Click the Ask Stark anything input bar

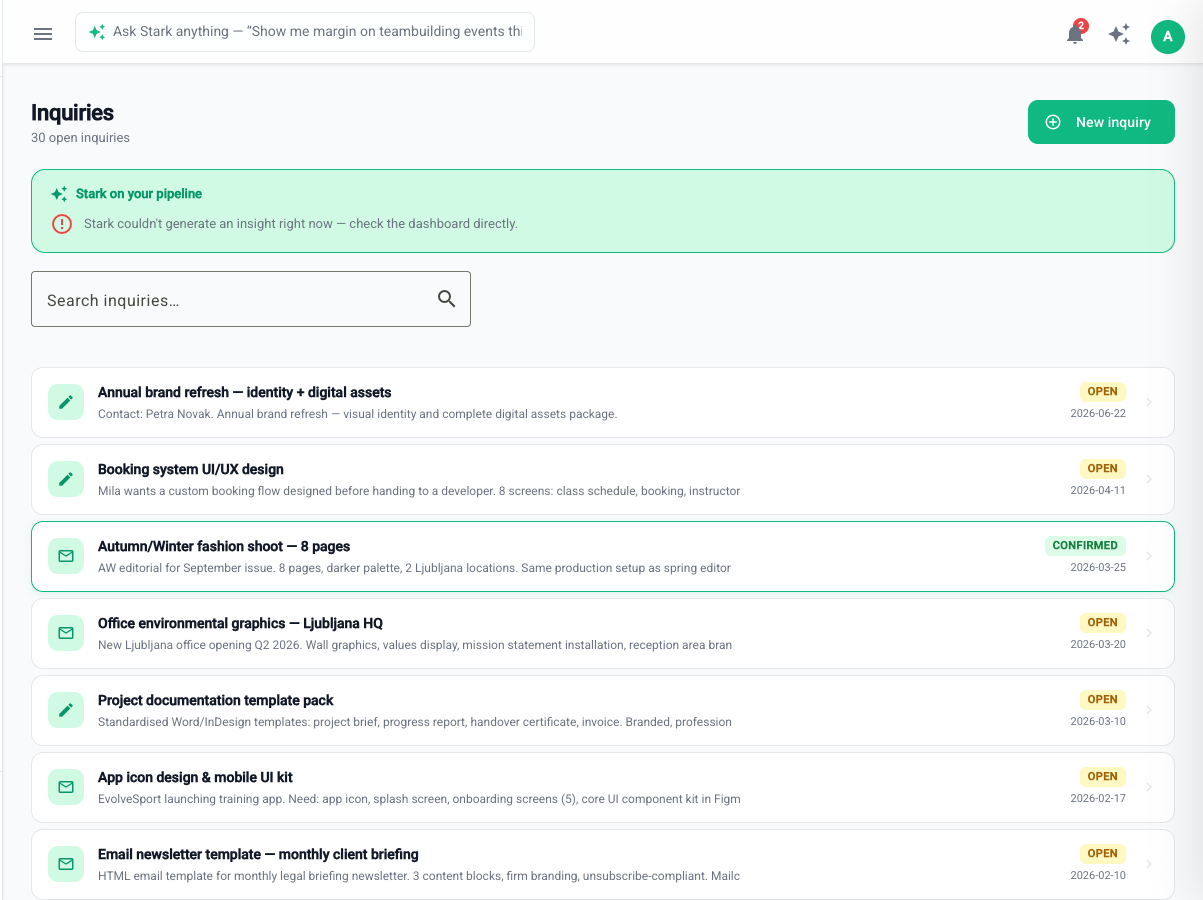(x=305, y=32)
